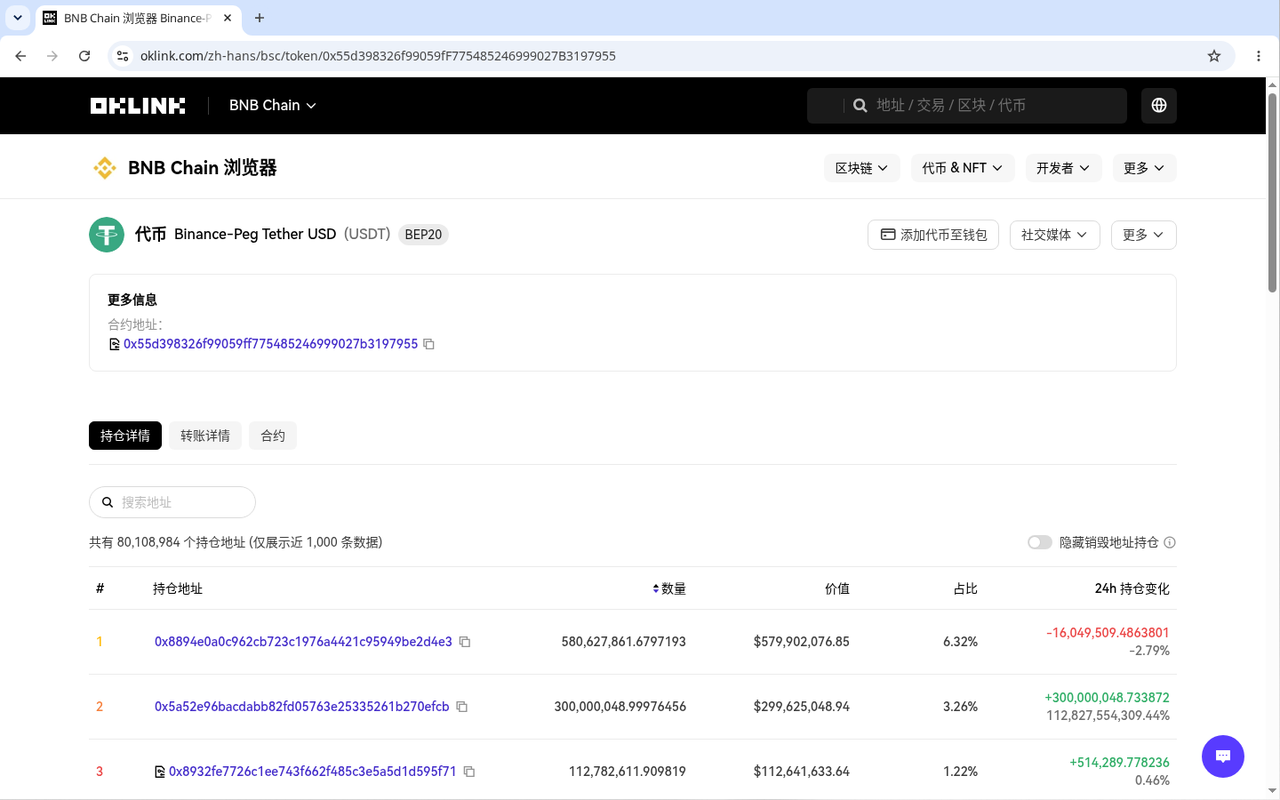The width and height of the screenshot is (1280, 800).
Task: Bookmark this page with the star icon
Action: coord(1214,56)
